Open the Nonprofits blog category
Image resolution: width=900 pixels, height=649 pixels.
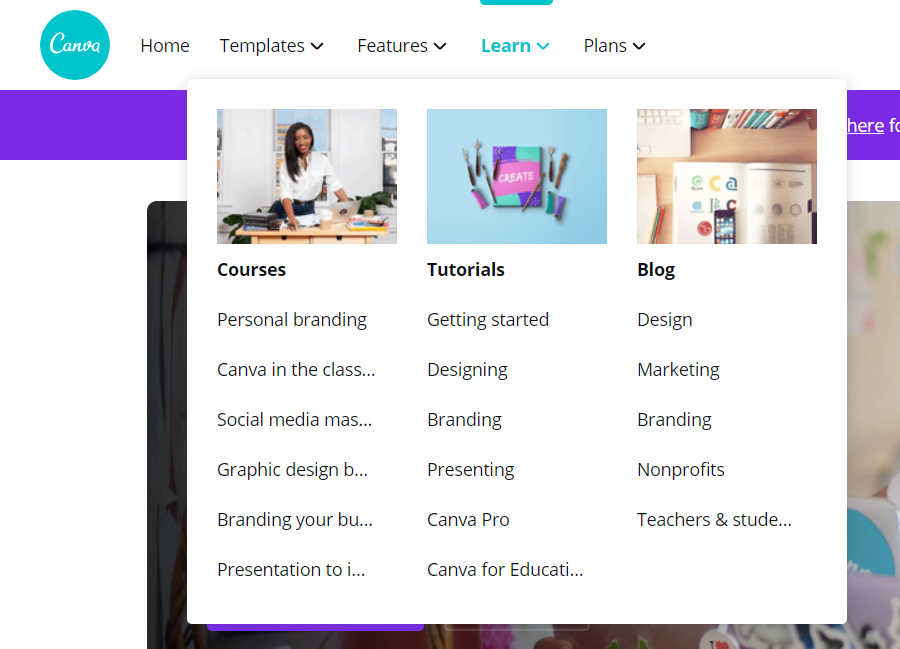[681, 469]
